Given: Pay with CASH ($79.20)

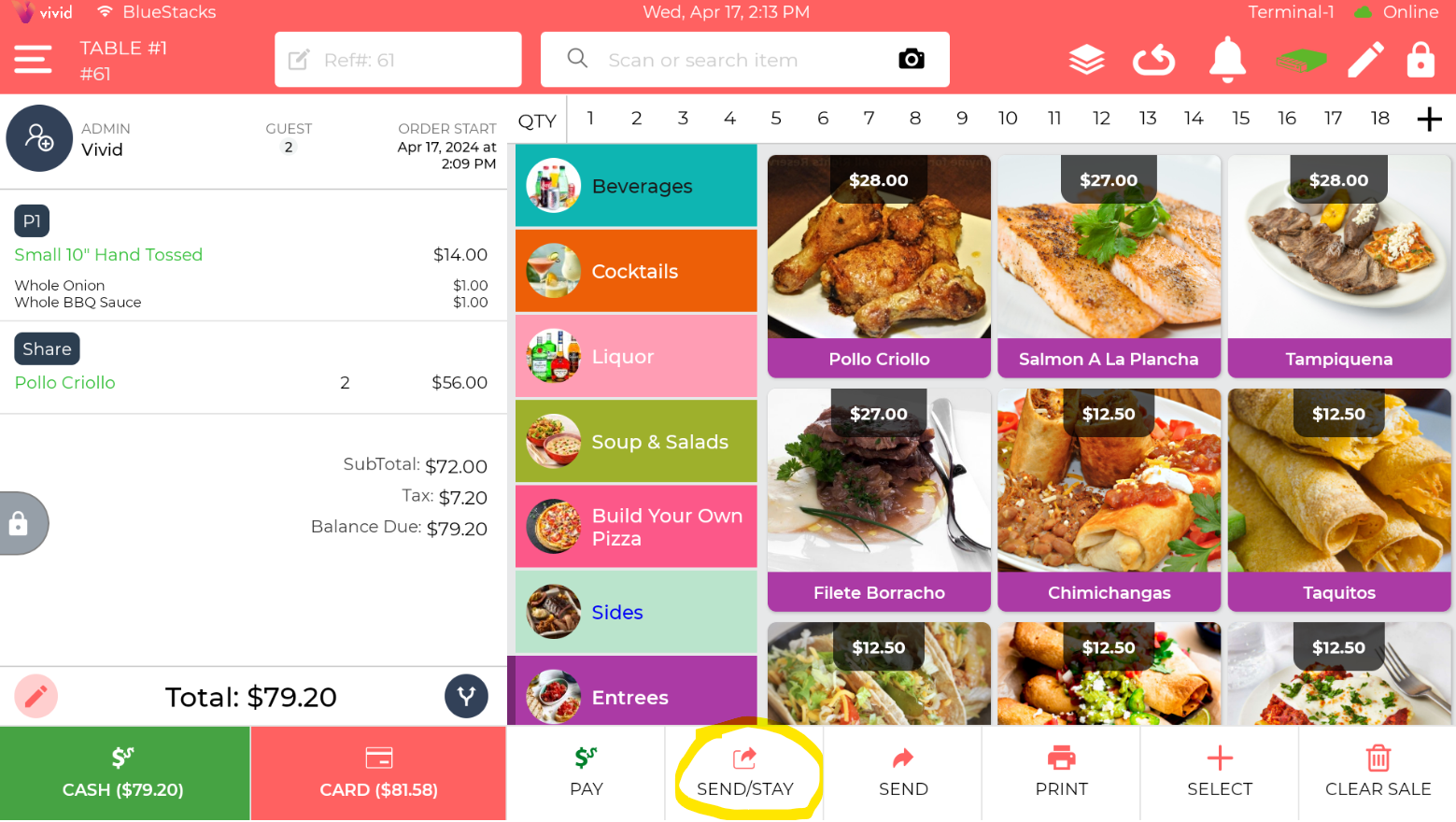Looking at the screenshot, I should click(x=124, y=774).
